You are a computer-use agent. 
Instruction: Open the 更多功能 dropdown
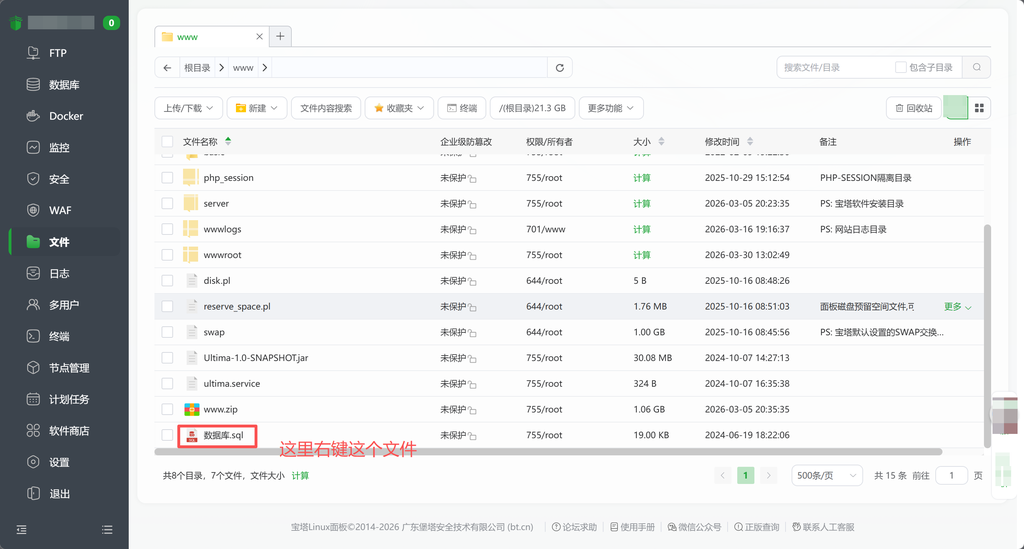tap(611, 108)
